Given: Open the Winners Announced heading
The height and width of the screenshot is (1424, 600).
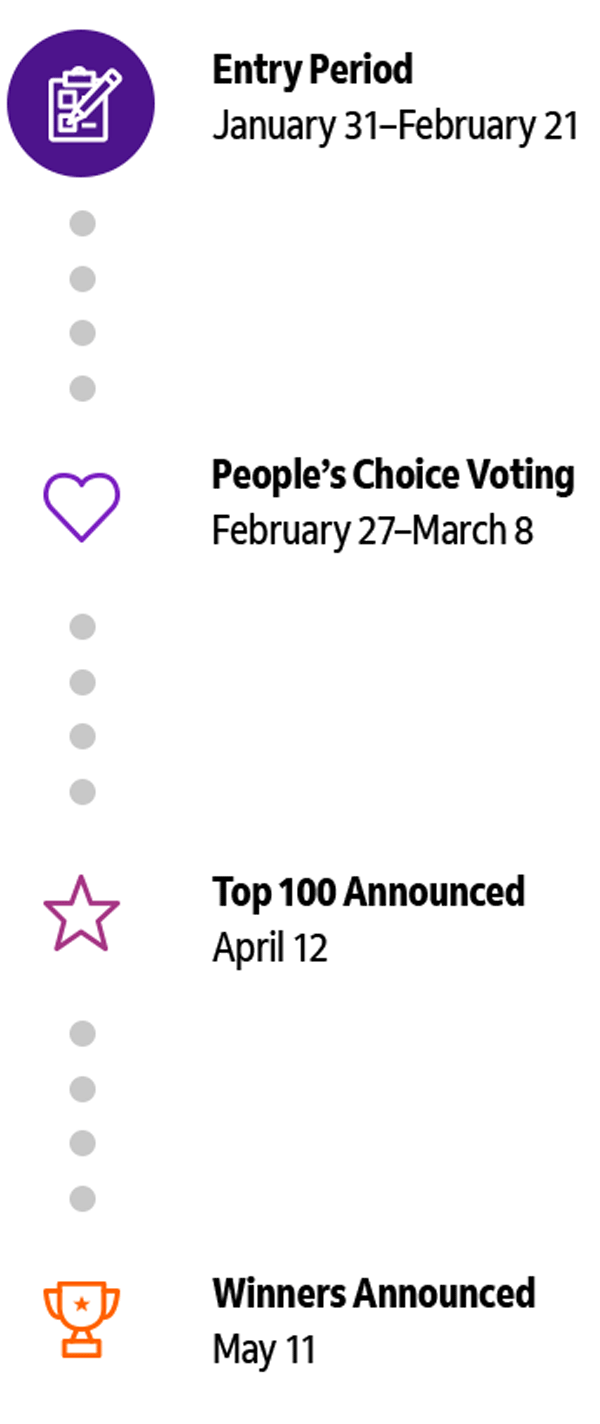Looking at the screenshot, I should pyautogui.click(x=374, y=1293).
